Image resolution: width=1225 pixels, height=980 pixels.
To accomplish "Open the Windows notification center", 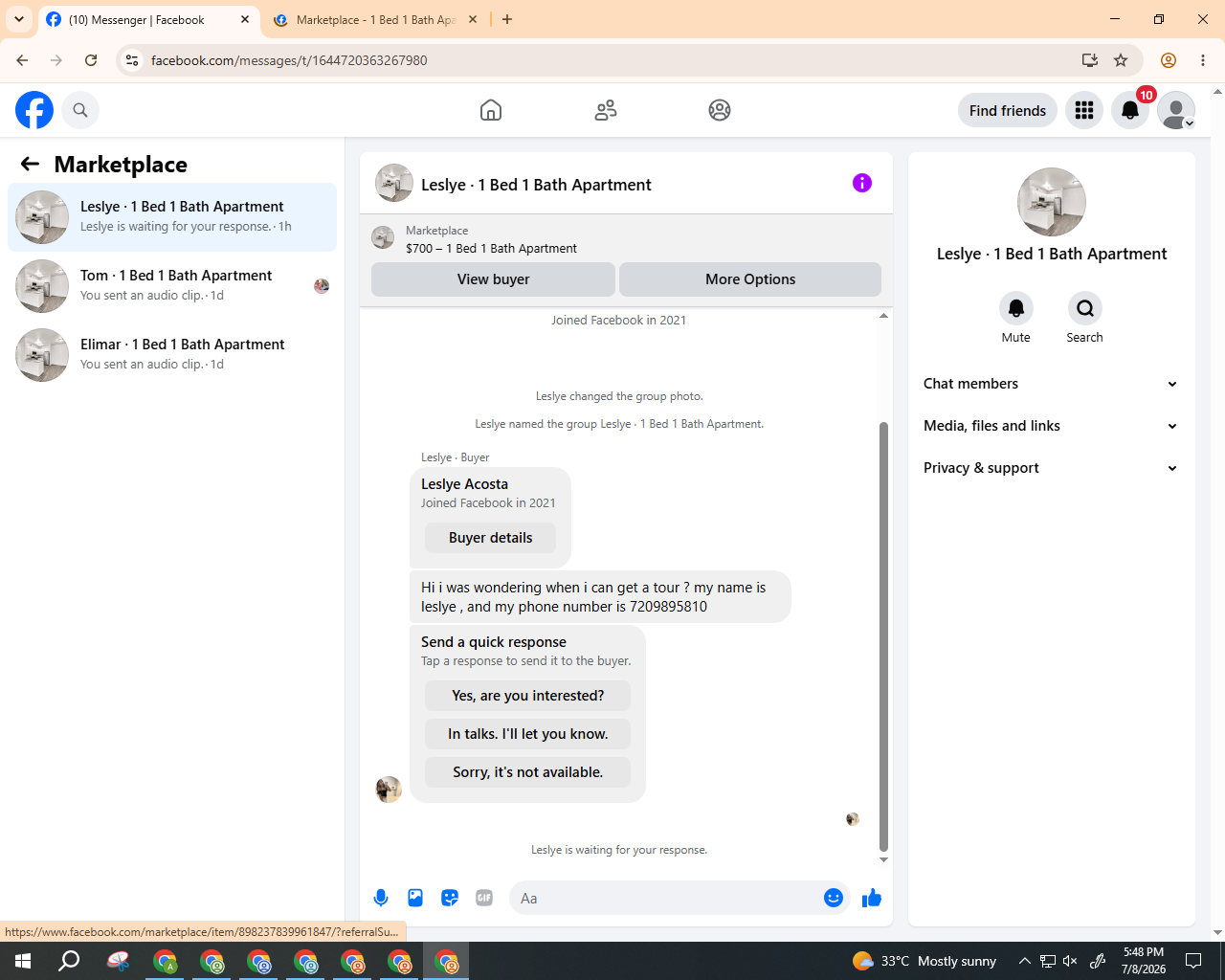I will click(x=1193, y=961).
